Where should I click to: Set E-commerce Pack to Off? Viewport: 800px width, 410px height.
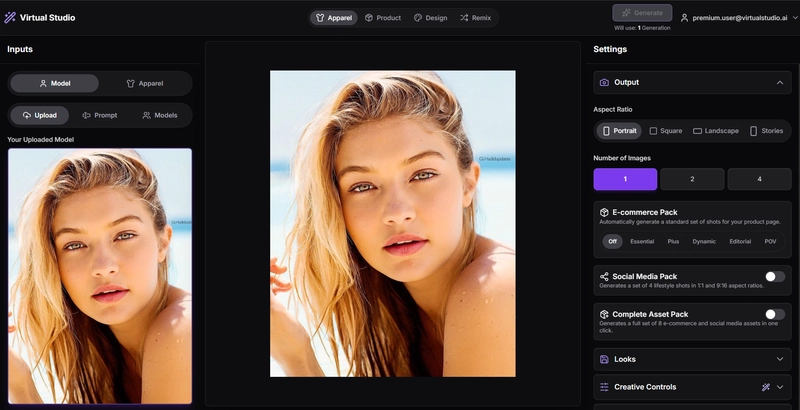612,242
